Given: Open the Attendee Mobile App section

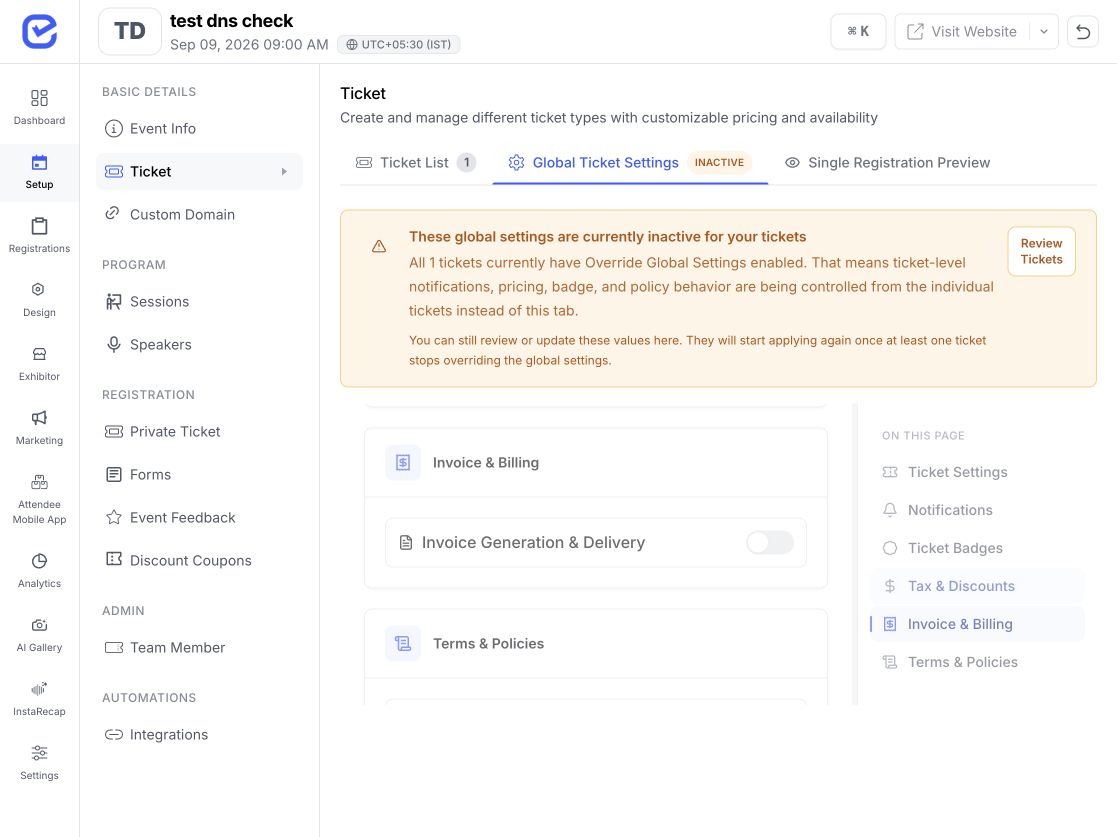Looking at the screenshot, I should (x=39, y=500).
